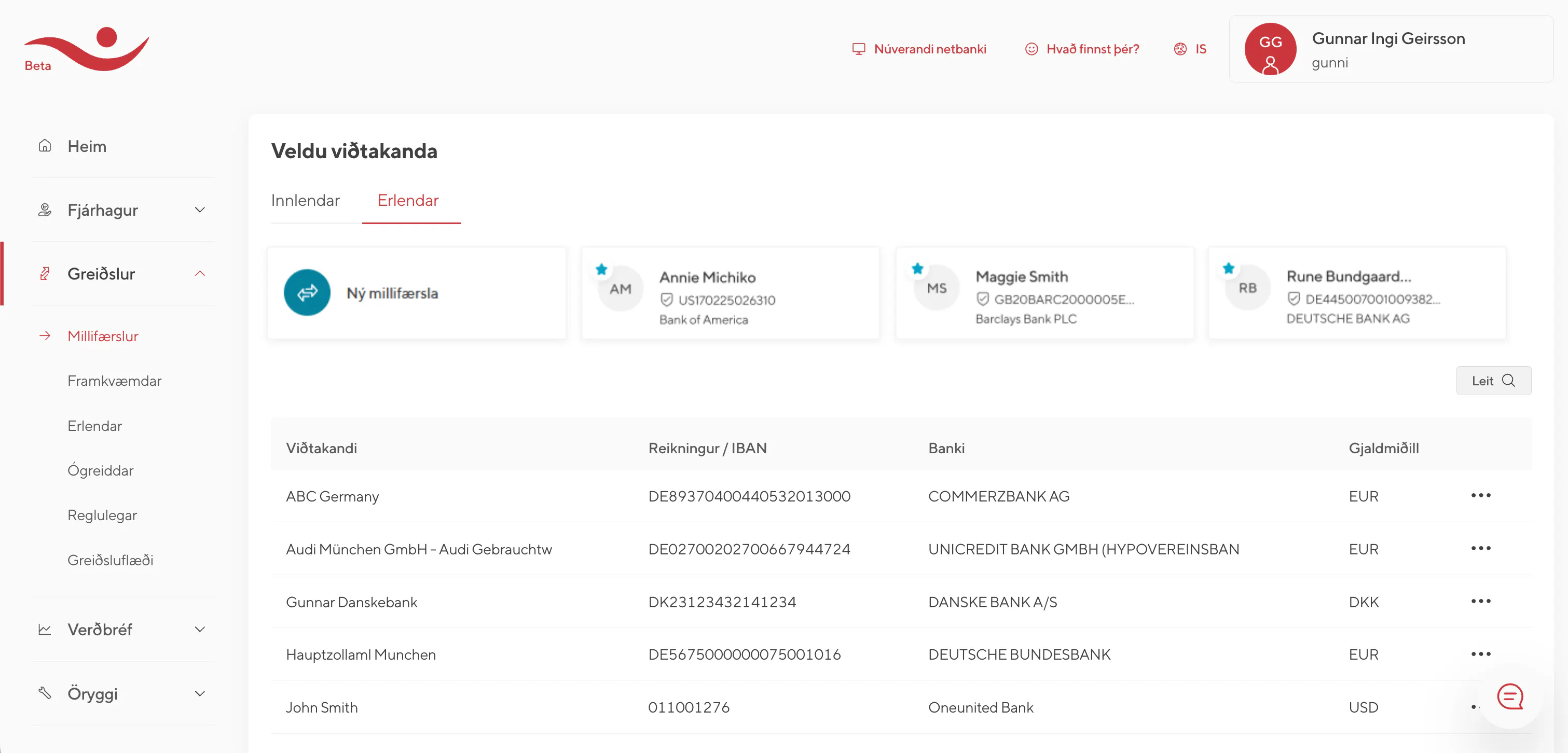Expand the Fjárhagur sidebar section
This screenshot has width=1568, height=753.
(200, 210)
